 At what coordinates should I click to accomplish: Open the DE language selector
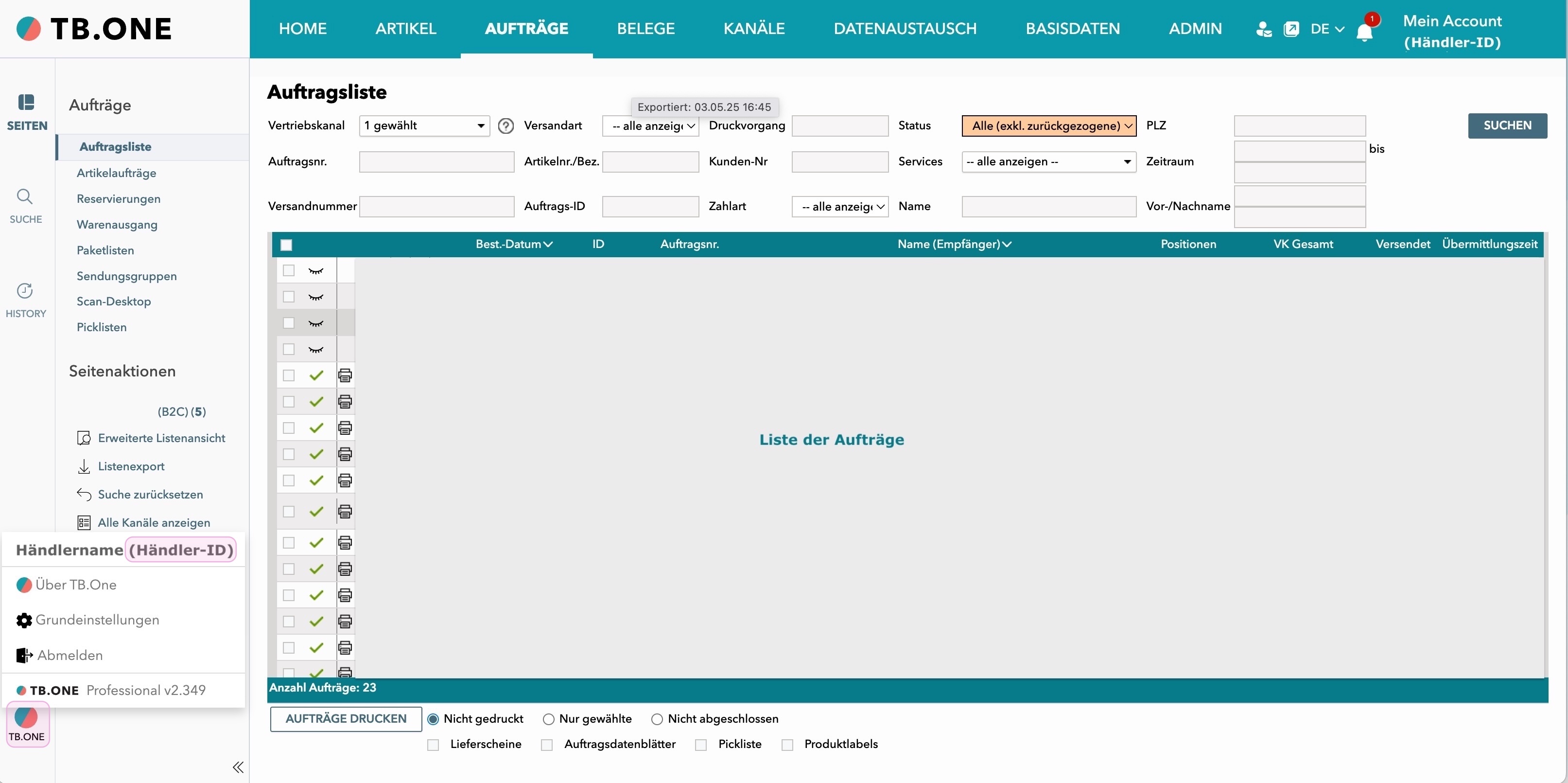(1326, 29)
